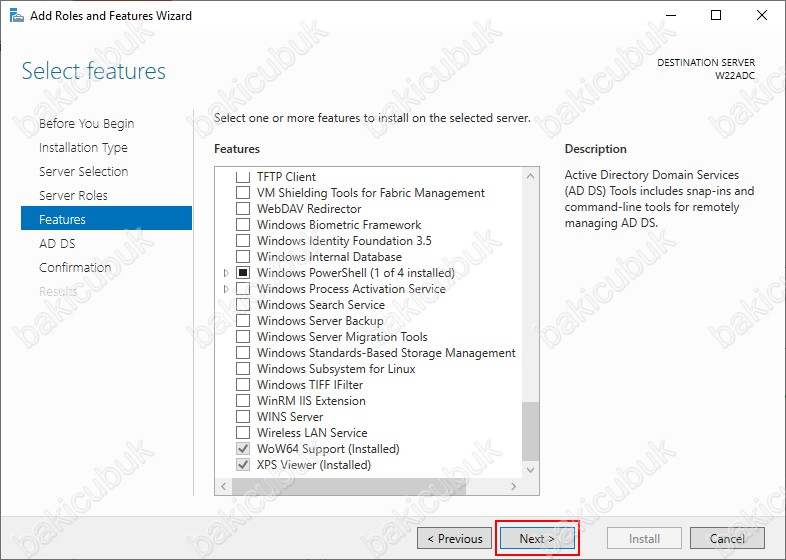Expand the Windows PowerShell tree node
The height and width of the screenshot is (560, 786).
226,273
